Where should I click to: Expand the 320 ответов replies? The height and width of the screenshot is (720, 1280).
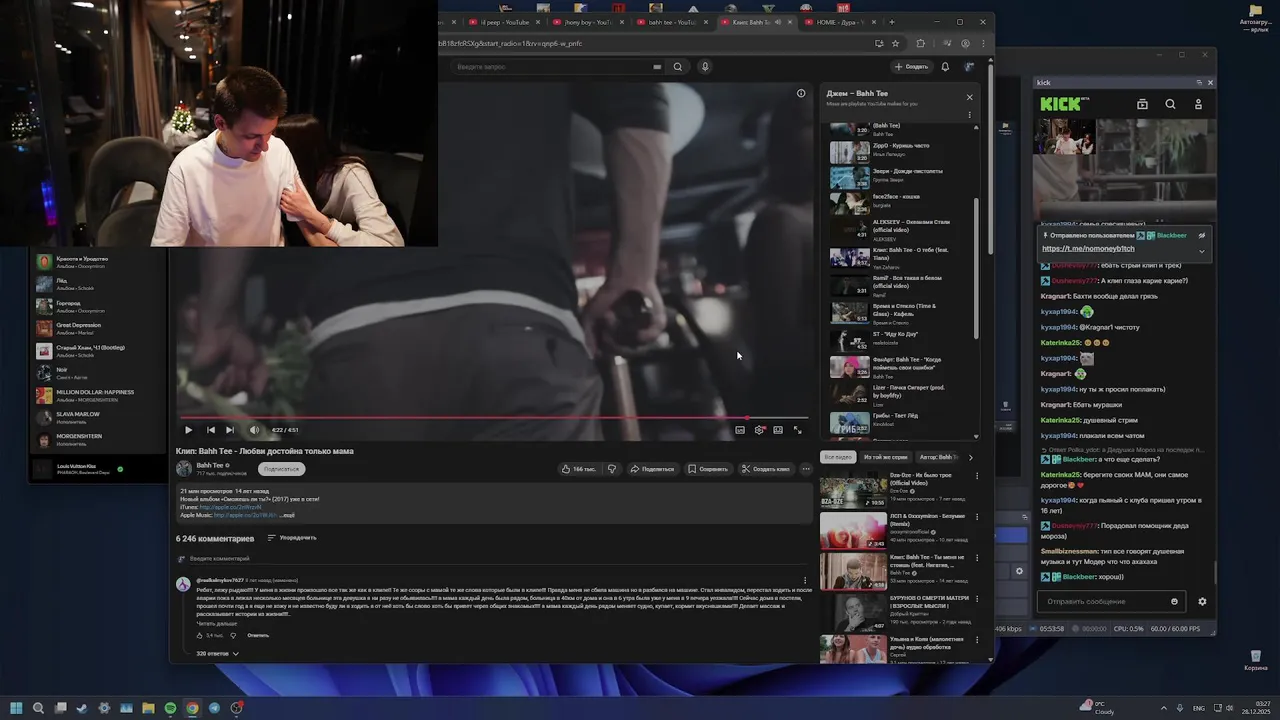pyautogui.click(x=217, y=653)
